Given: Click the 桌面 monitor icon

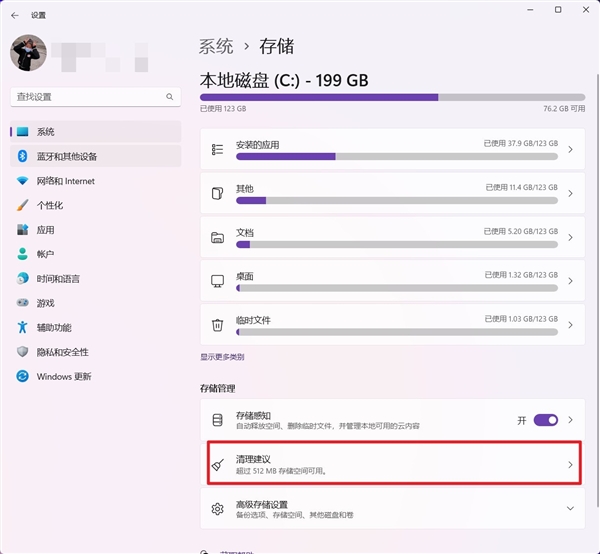Looking at the screenshot, I should click(217, 281).
